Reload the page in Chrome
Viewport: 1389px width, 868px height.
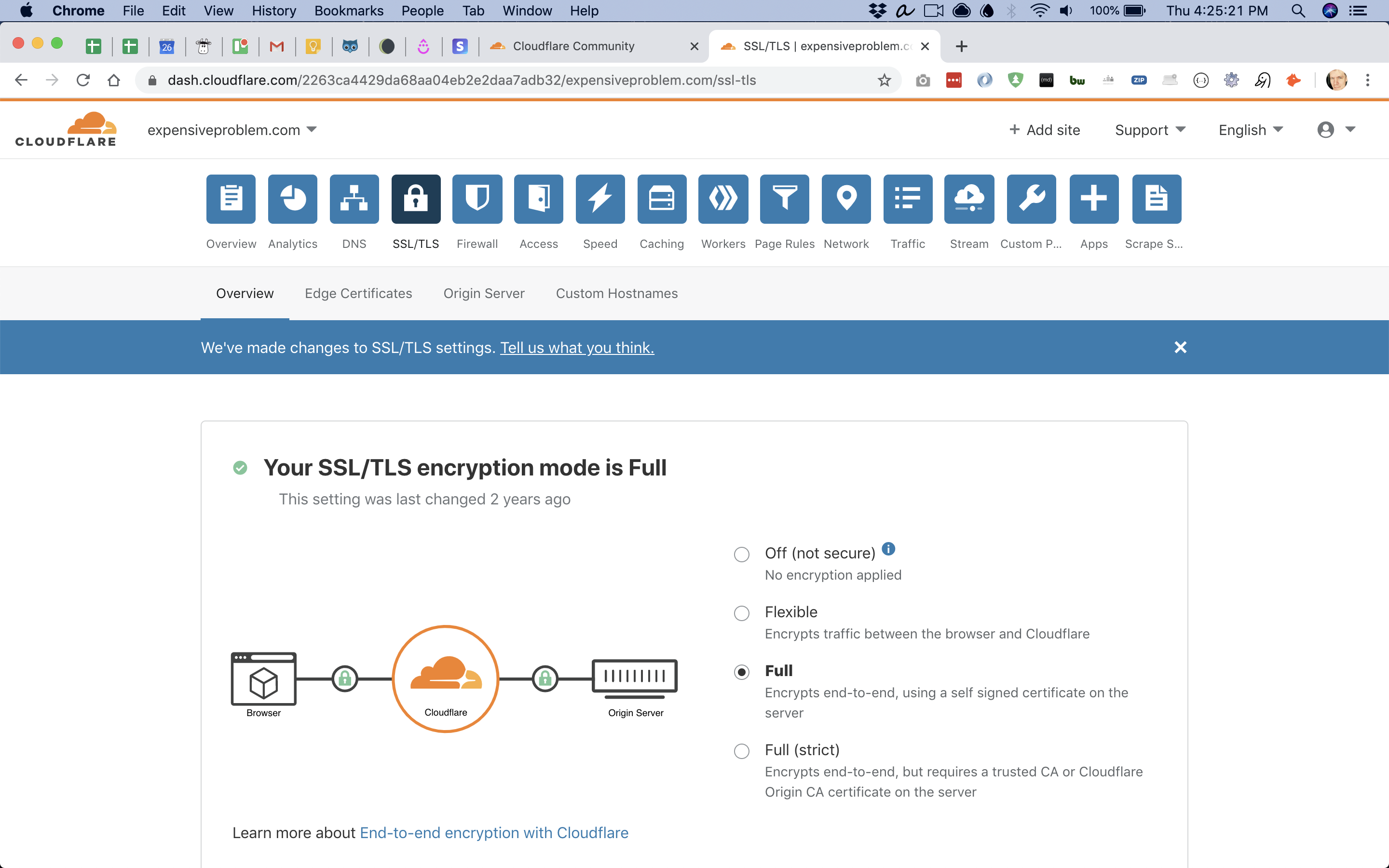pos(83,81)
